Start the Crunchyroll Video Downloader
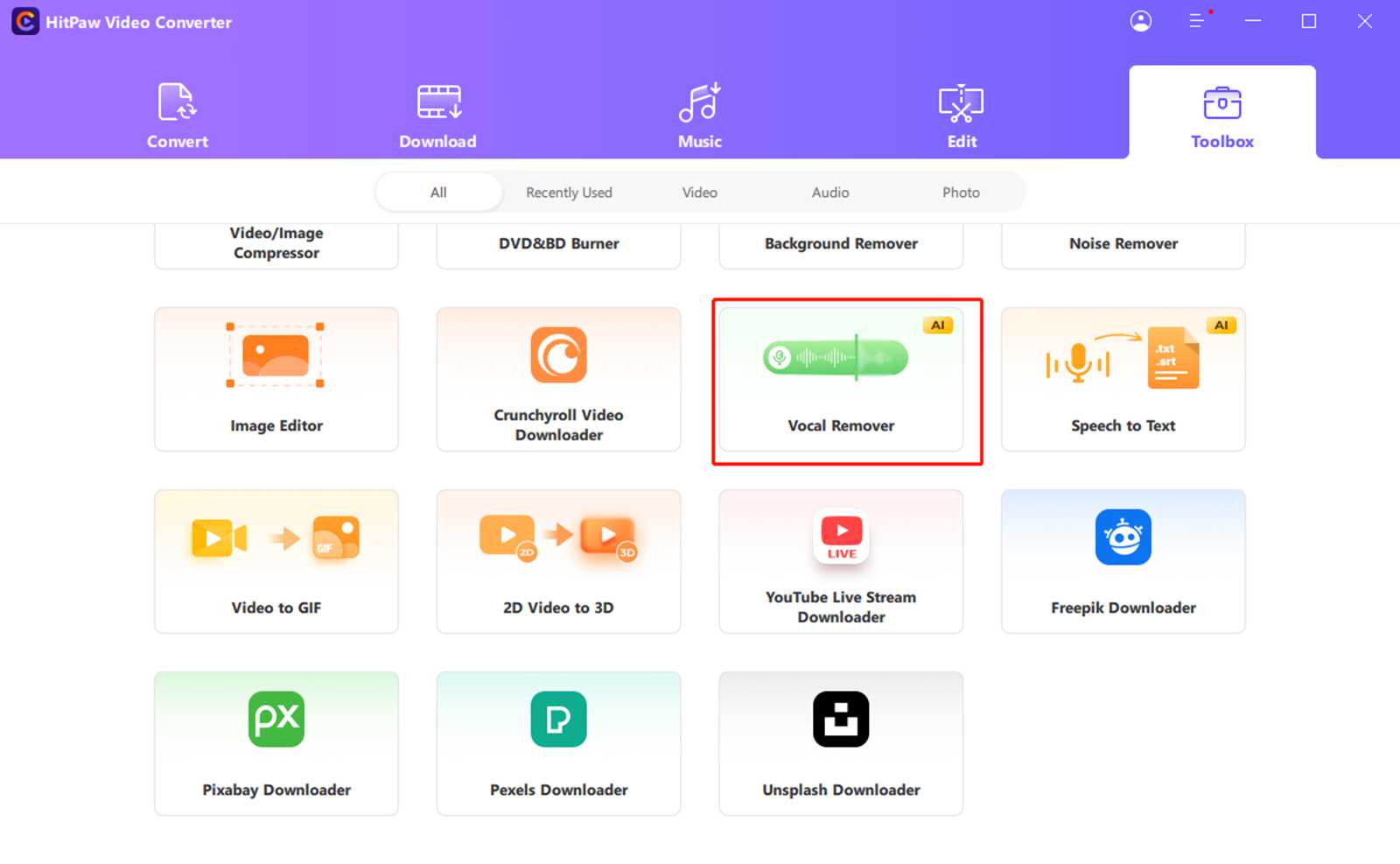 [558, 379]
